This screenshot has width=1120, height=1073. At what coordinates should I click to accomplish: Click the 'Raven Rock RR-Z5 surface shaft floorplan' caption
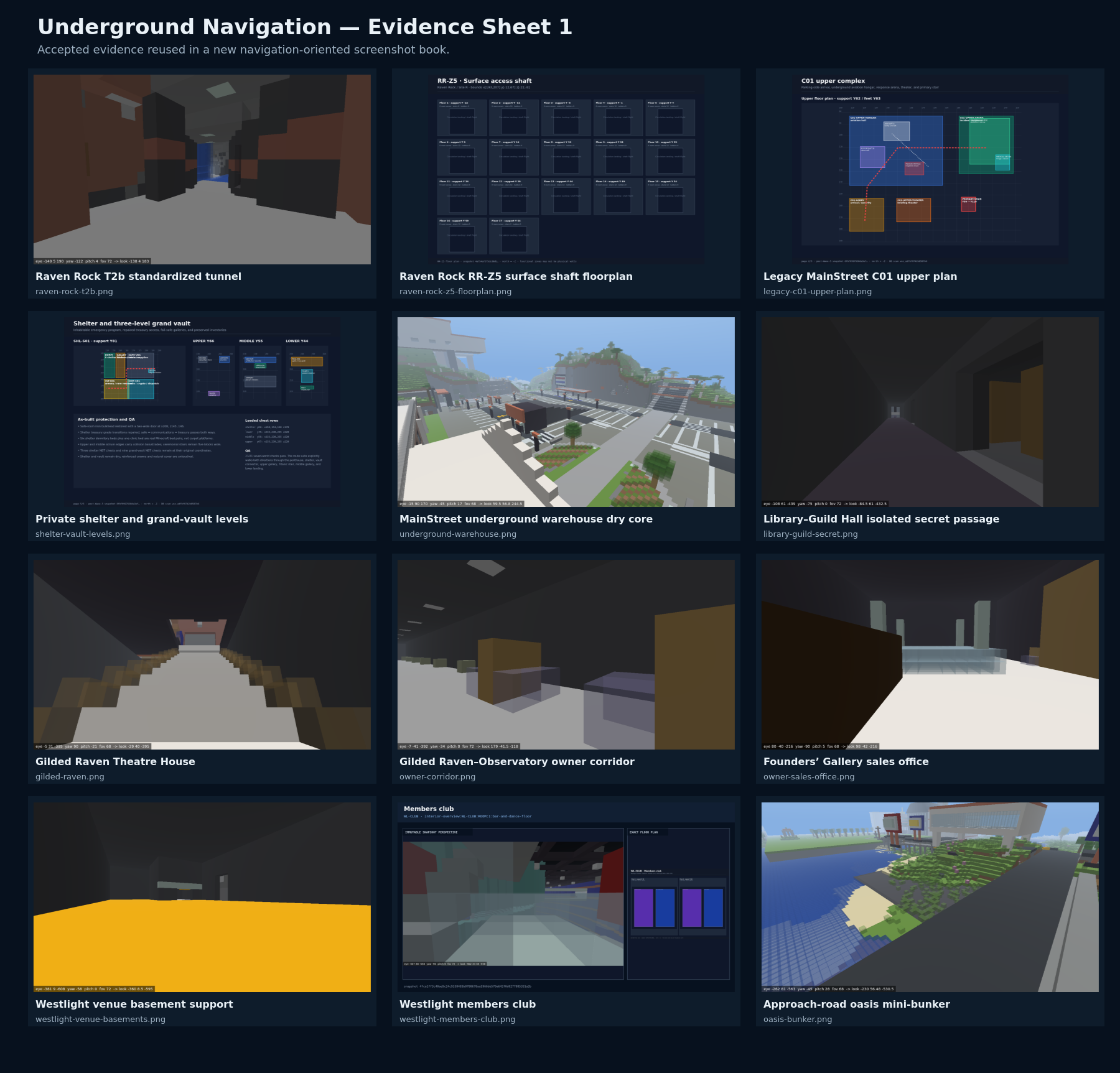pyautogui.click(x=516, y=276)
